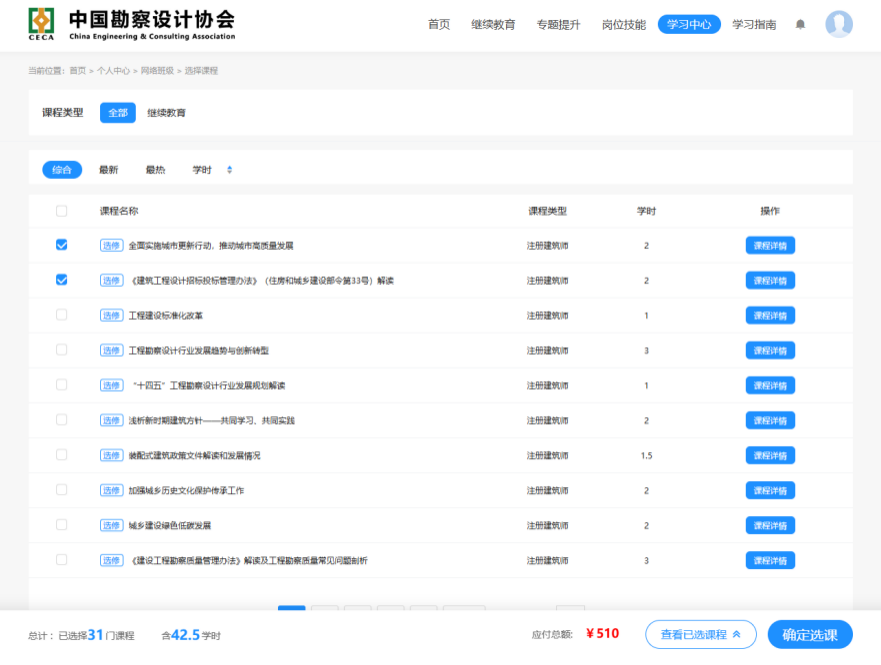Click the 操作 column header

pos(770,211)
